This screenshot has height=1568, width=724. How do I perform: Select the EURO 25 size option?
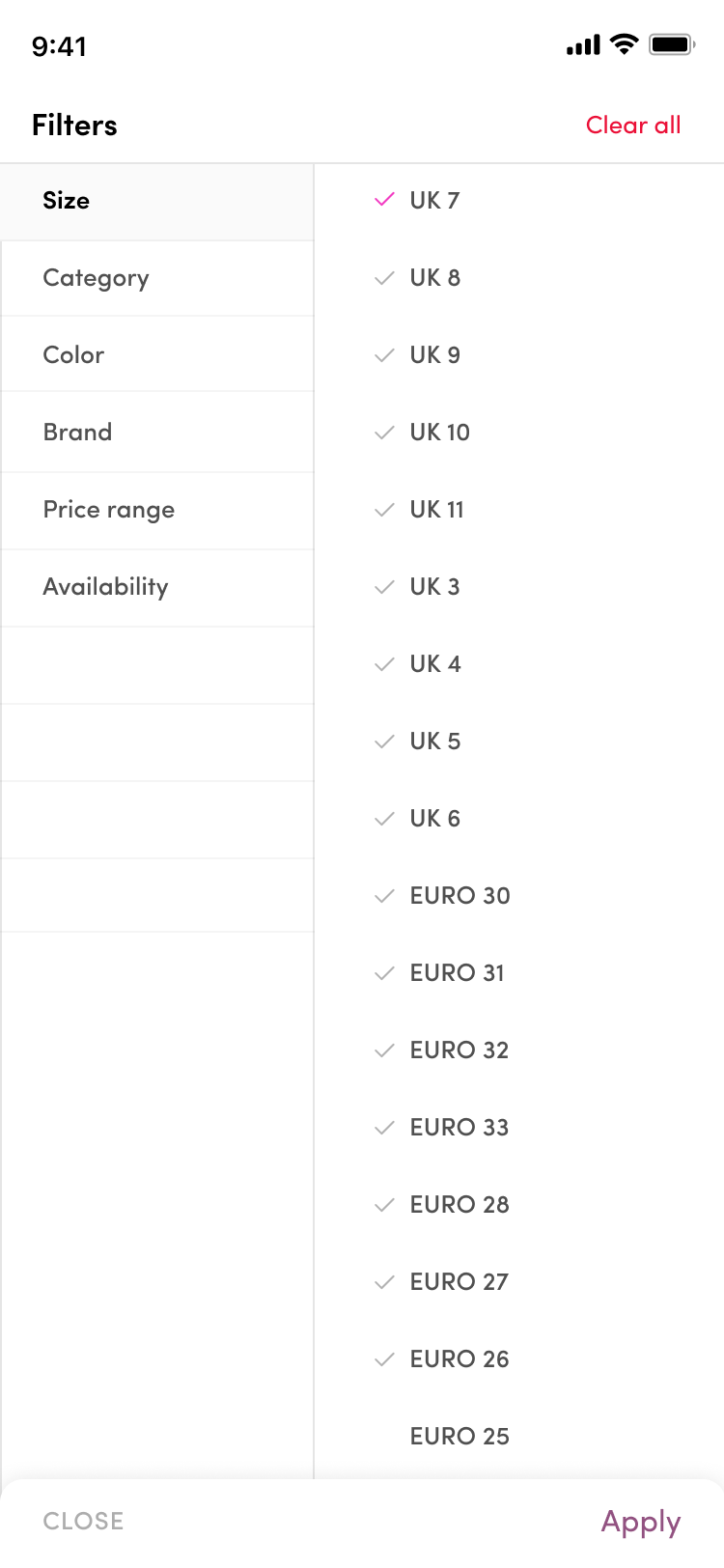459,1437
